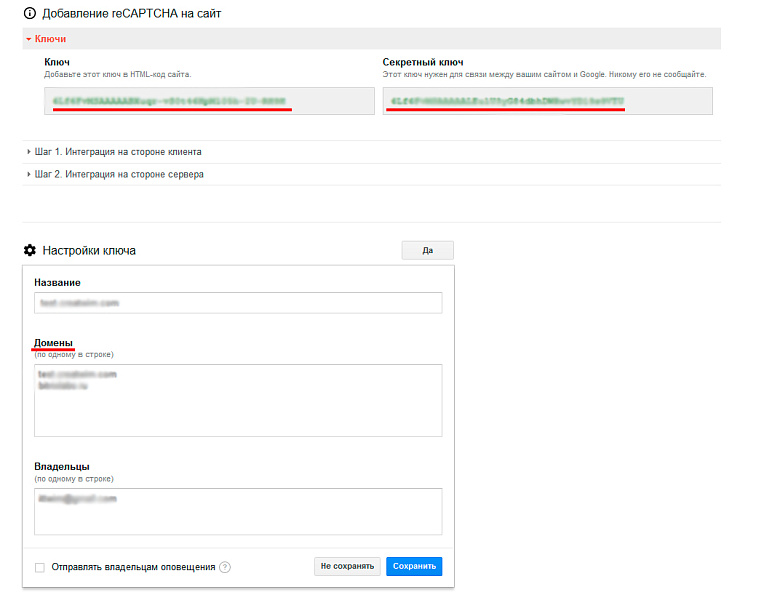
Task: Enable the Отправлять владельцам оповещения checkbox
Action: point(40,567)
